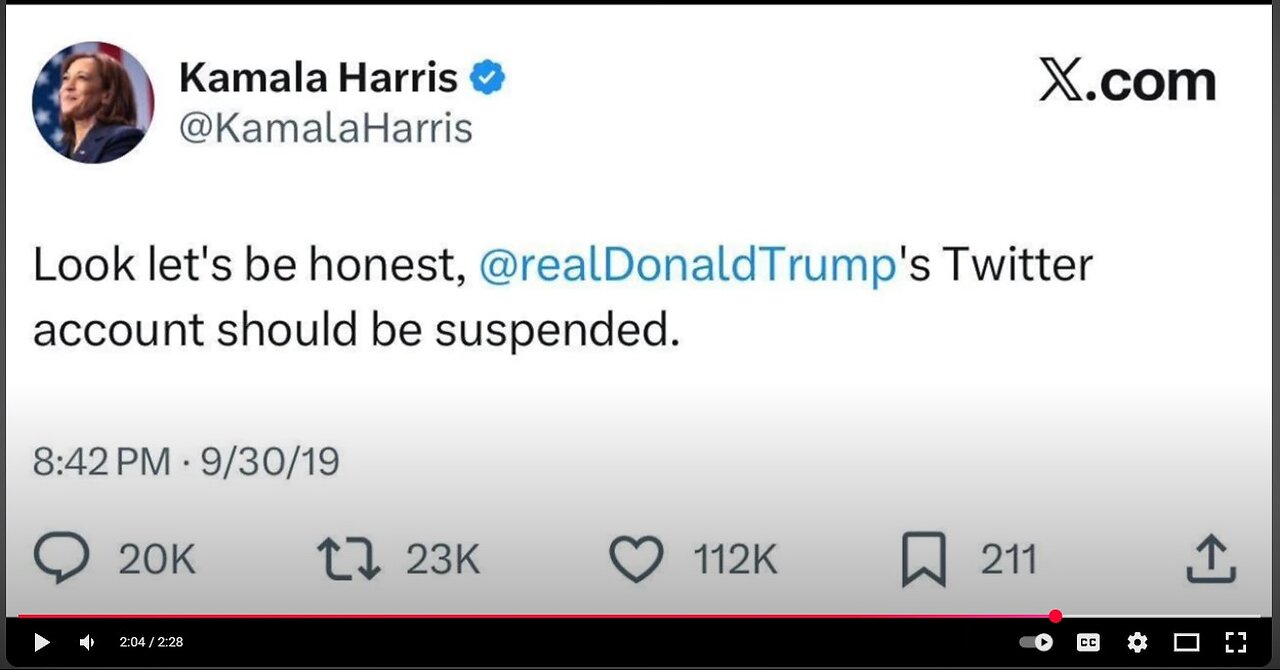
Task: Click the blue verified badge
Action: 488,78
